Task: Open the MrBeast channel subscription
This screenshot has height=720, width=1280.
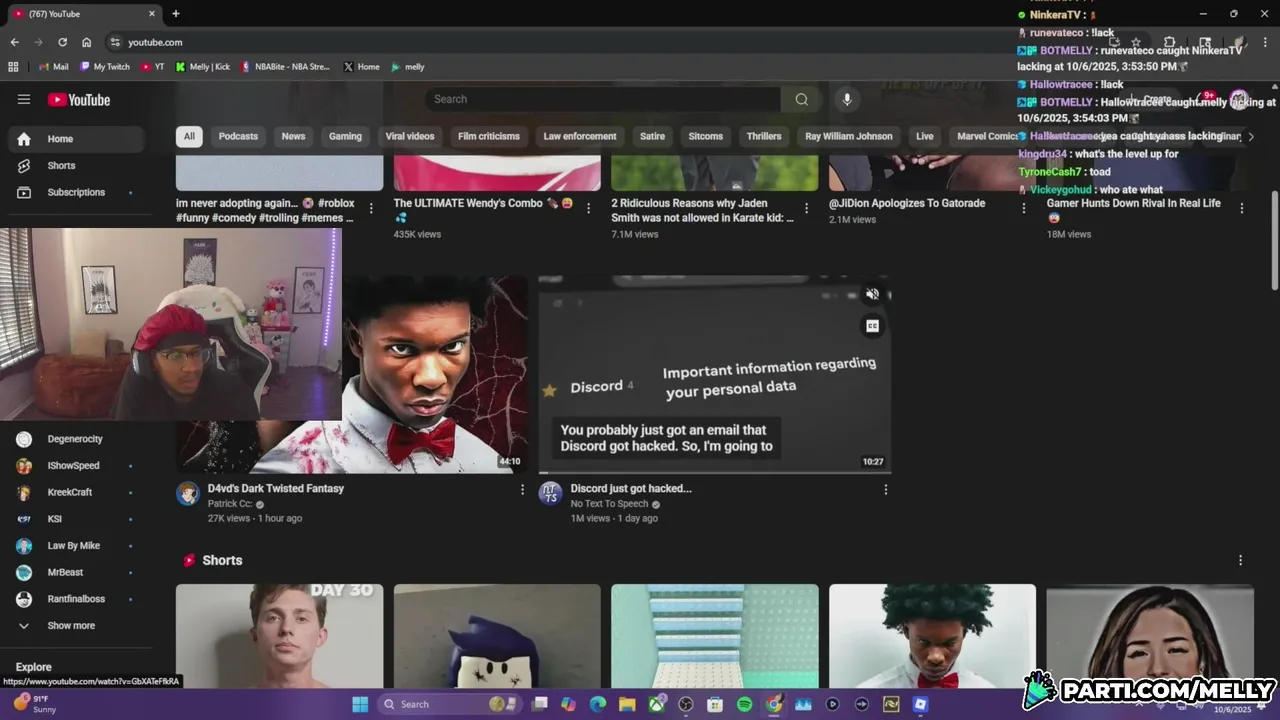Action: click(76, 573)
